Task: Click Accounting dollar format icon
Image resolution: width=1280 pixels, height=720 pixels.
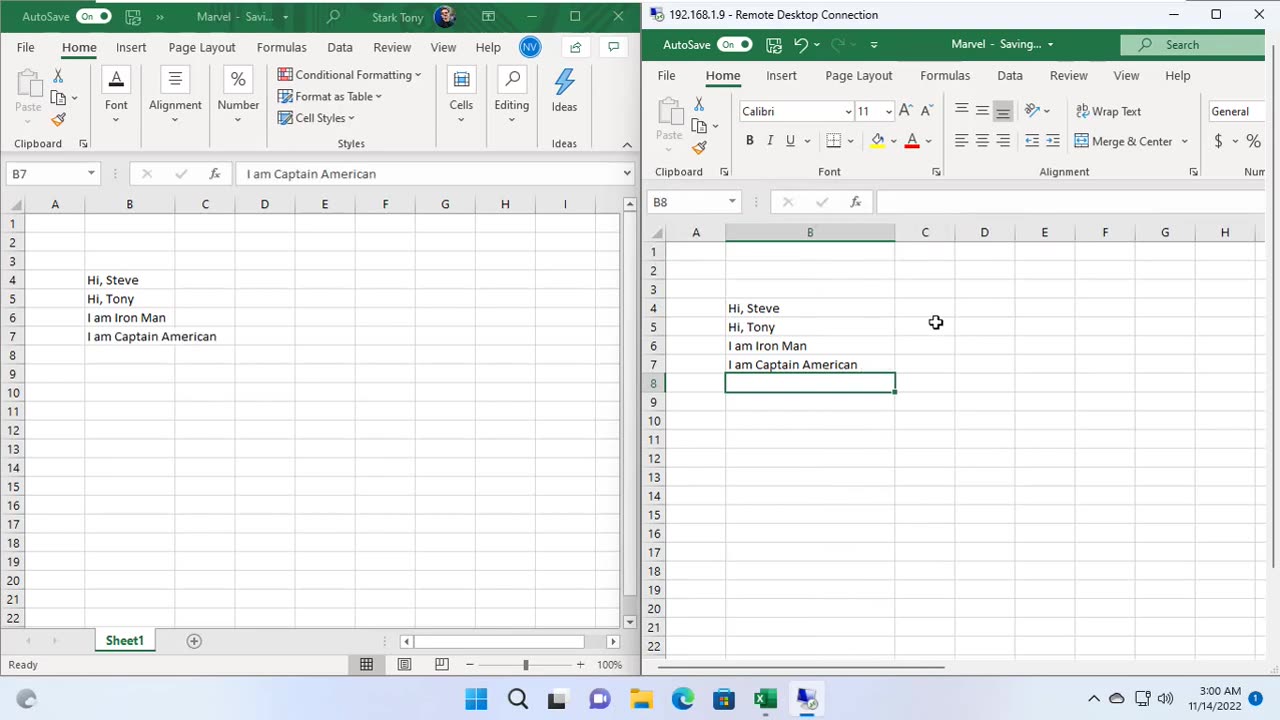Action: (x=1218, y=141)
